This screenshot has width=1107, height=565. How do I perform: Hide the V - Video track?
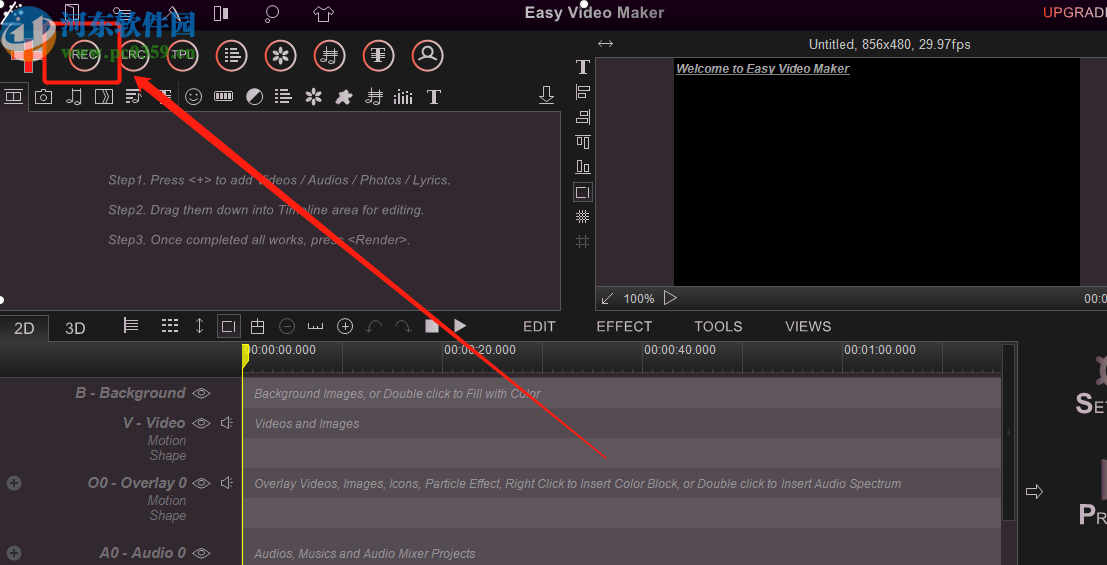click(x=201, y=423)
